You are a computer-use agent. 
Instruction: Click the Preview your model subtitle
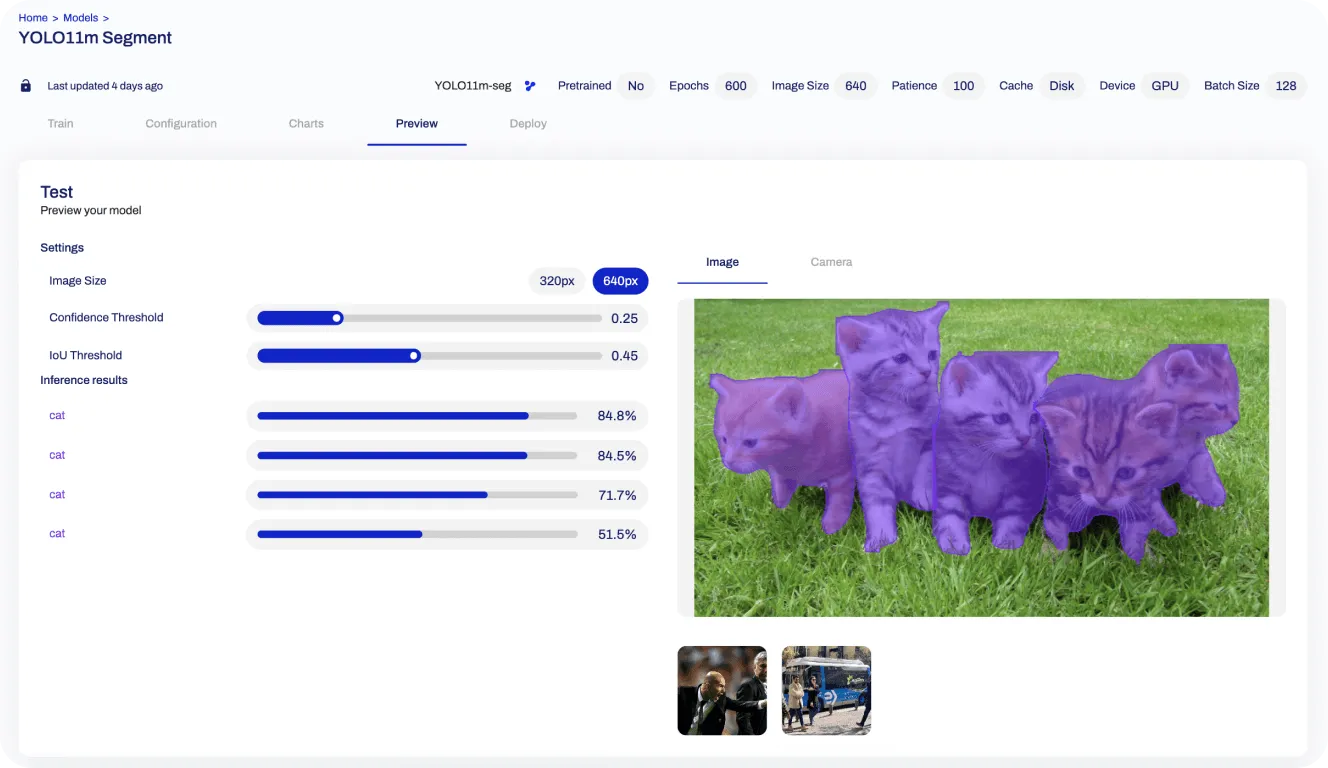click(x=91, y=211)
